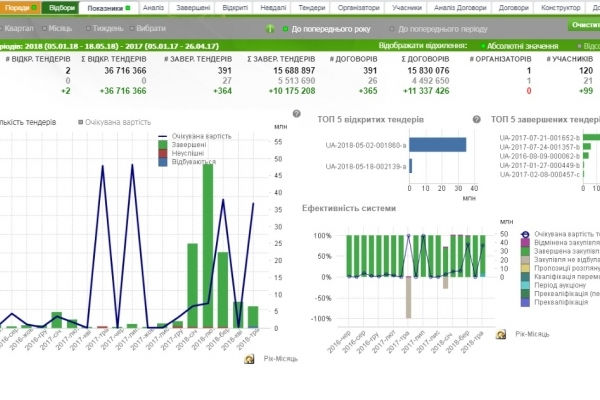This screenshot has height=400, width=600.
Task: Click Завершені green legend marker
Action: 164,145
